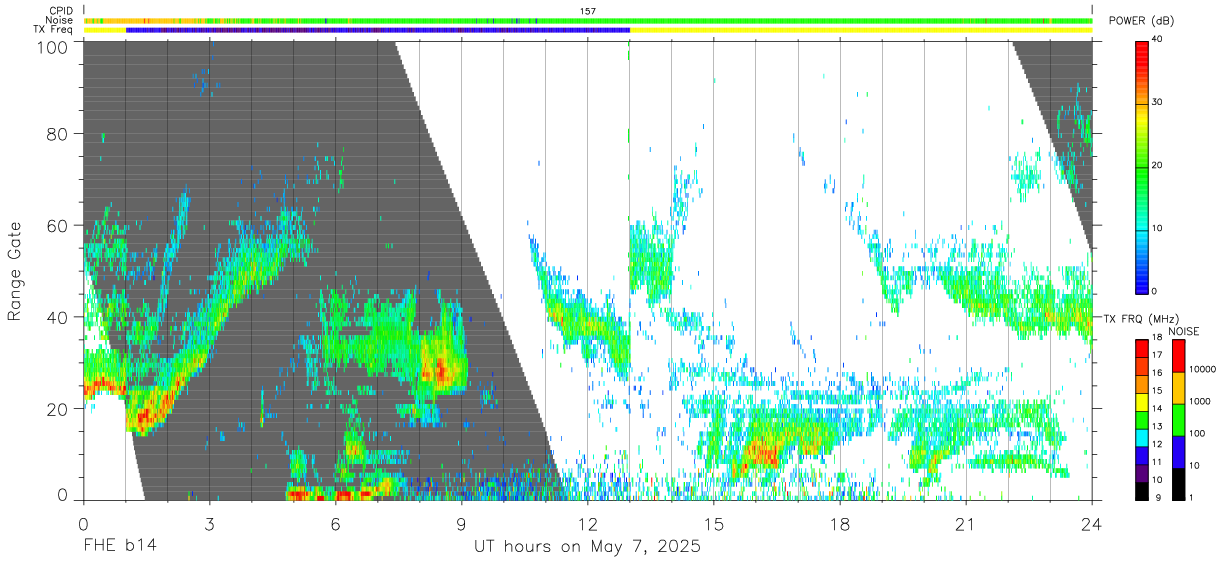Image resolution: width=1228 pixels, height=567 pixels.
Task: Click the 'POWER (dB)' legend title
Action: pyautogui.click(x=1142, y=21)
